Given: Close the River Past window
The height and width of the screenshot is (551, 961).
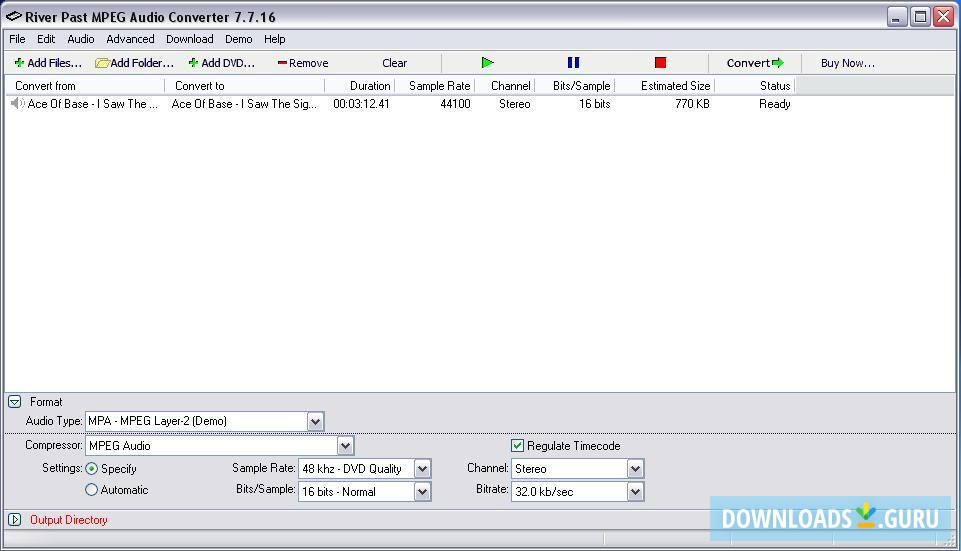Looking at the screenshot, I should 943,17.
